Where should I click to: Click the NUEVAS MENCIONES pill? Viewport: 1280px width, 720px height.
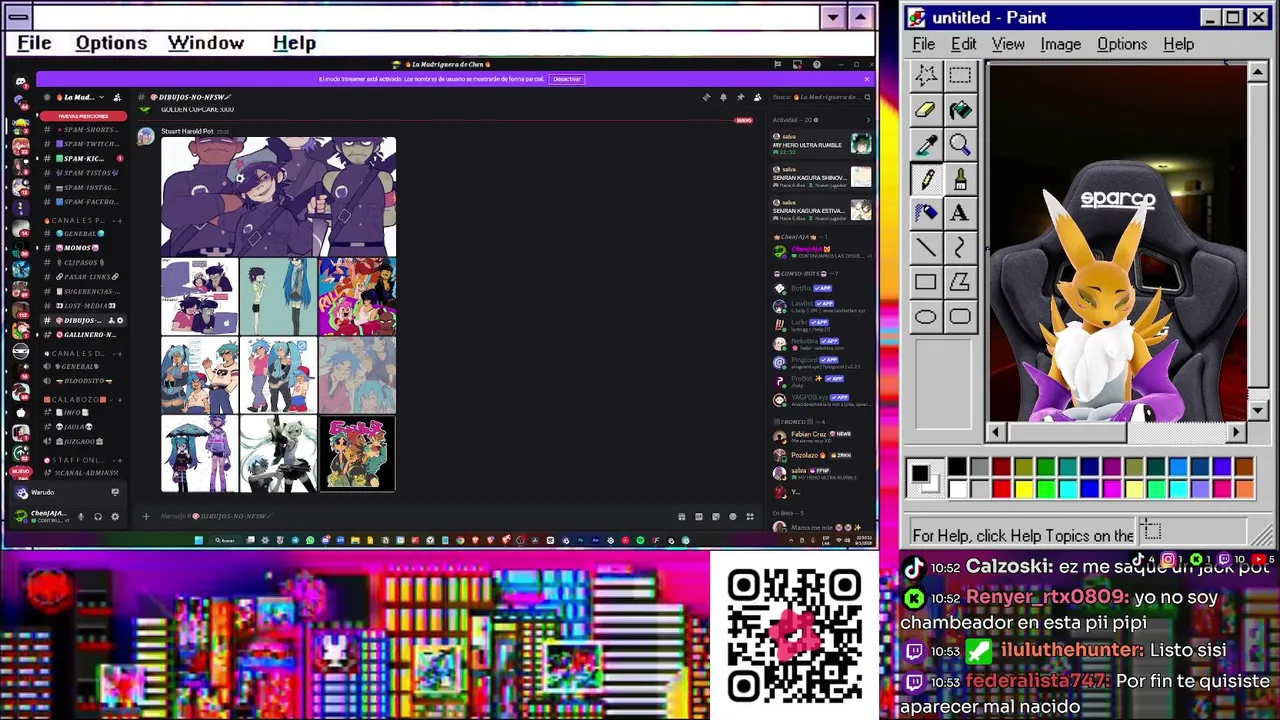tap(84, 116)
